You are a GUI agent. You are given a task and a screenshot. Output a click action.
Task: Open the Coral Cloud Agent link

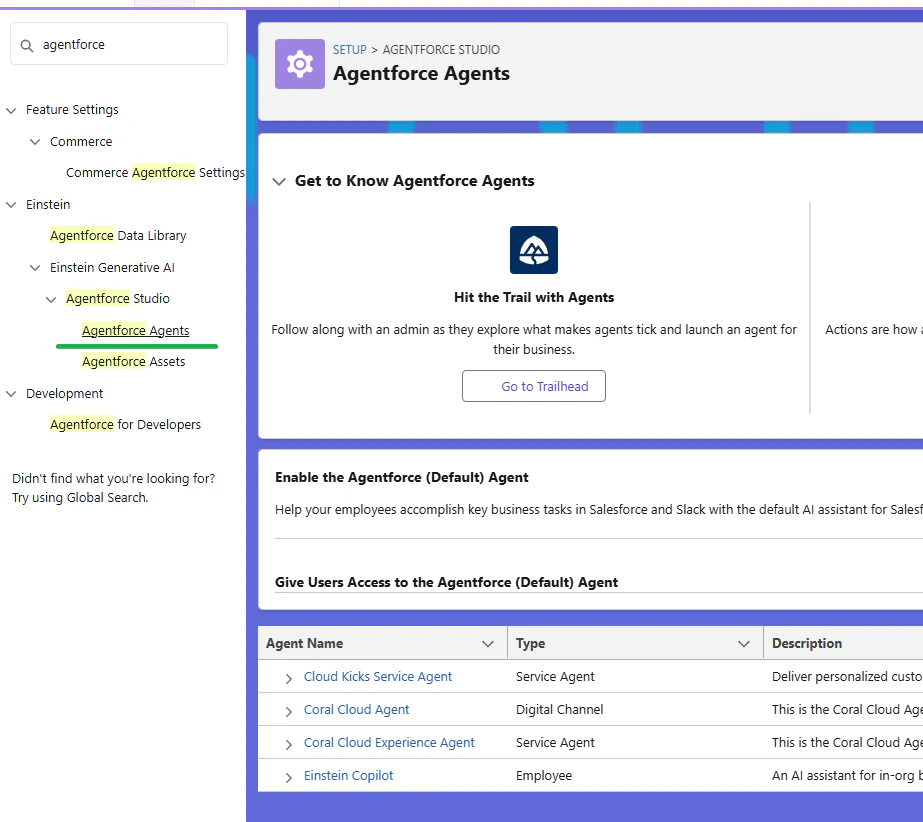pyautogui.click(x=356, y=710)
